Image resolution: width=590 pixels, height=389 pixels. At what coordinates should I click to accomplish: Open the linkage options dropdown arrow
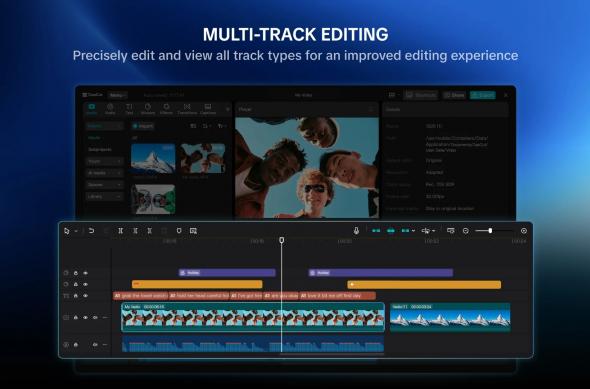(x=414, y=231)
